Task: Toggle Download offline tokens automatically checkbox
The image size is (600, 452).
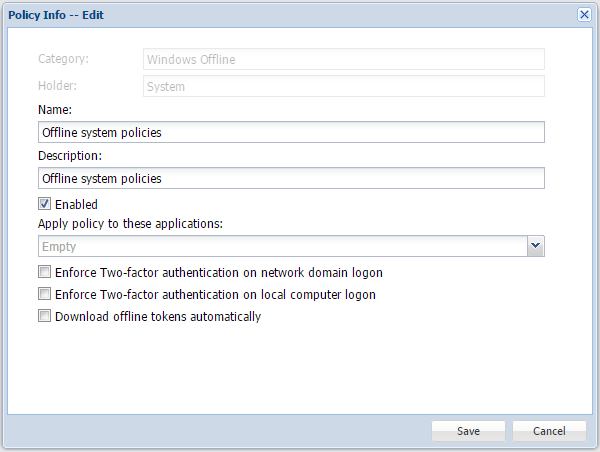Action: [45, 317]
